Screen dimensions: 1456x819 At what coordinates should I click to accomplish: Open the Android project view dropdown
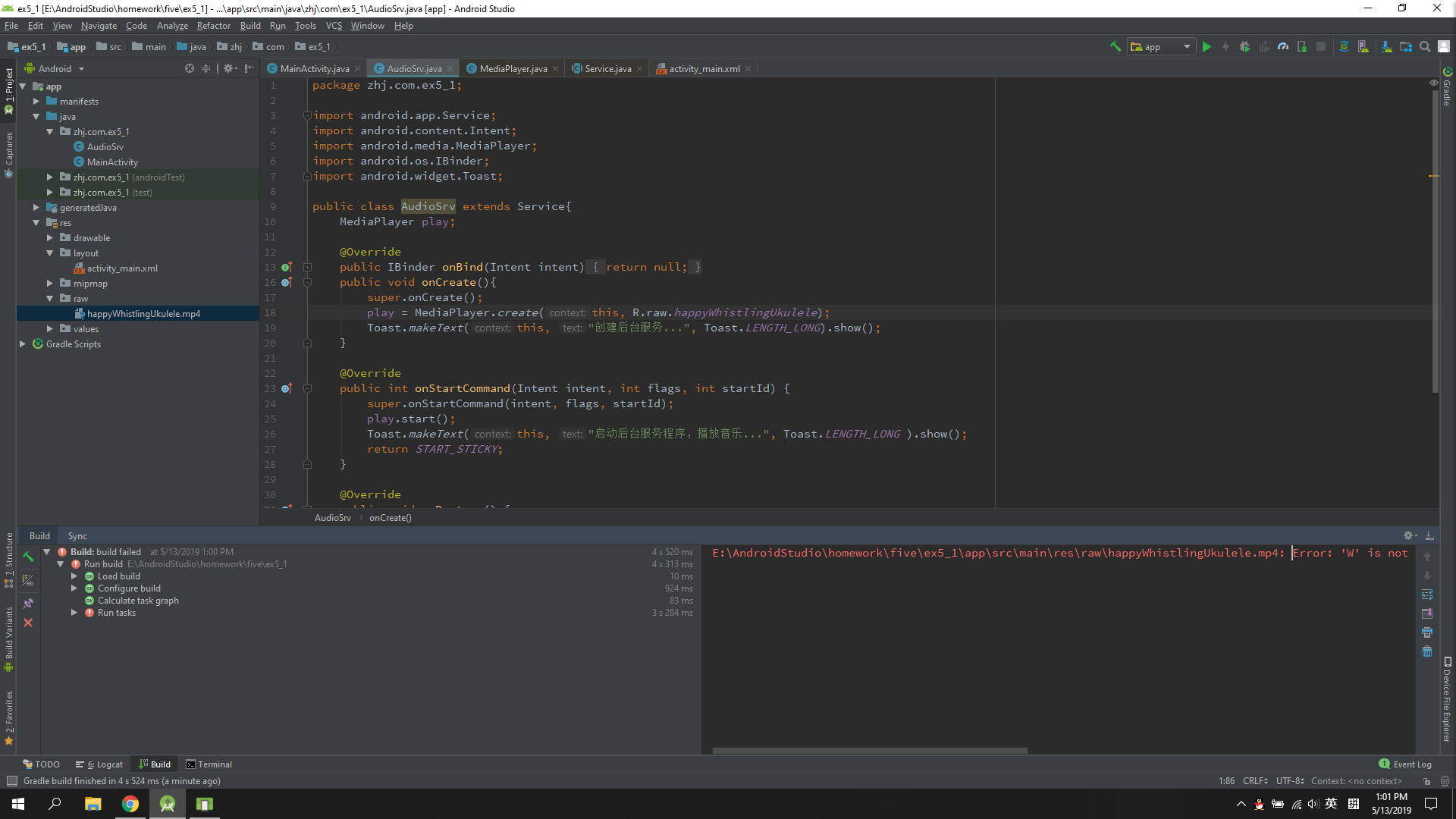(55, 68)
